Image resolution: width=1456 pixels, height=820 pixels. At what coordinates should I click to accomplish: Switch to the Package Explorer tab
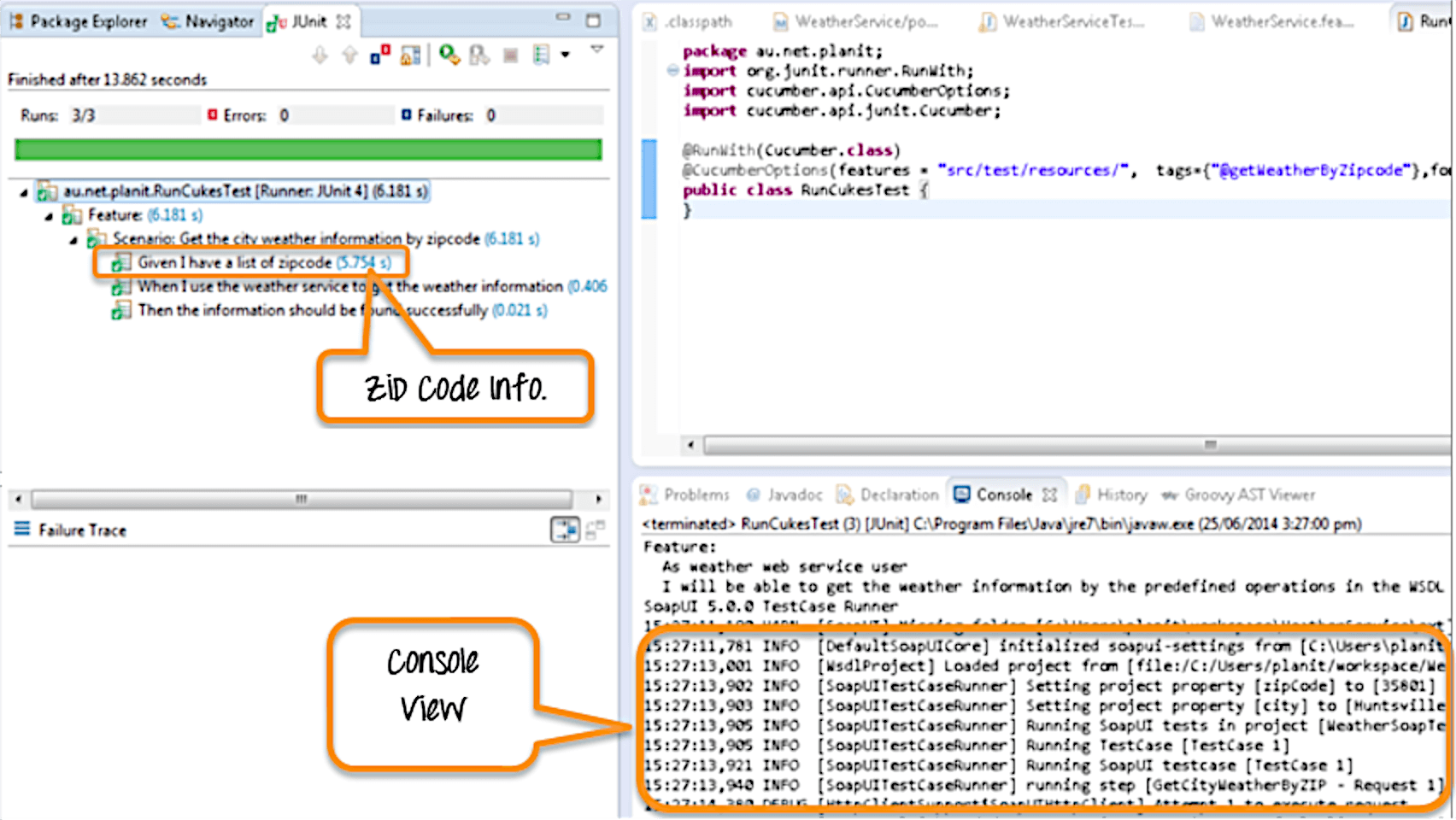tap(79, 21)
